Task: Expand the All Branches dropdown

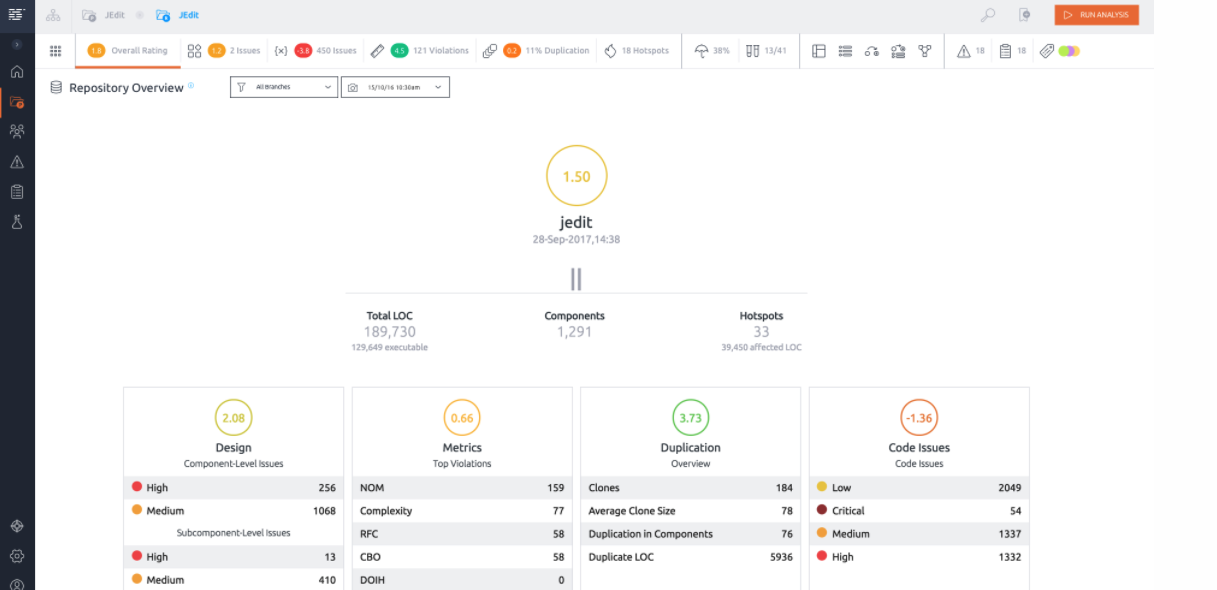Action: (x=284, y=87)
